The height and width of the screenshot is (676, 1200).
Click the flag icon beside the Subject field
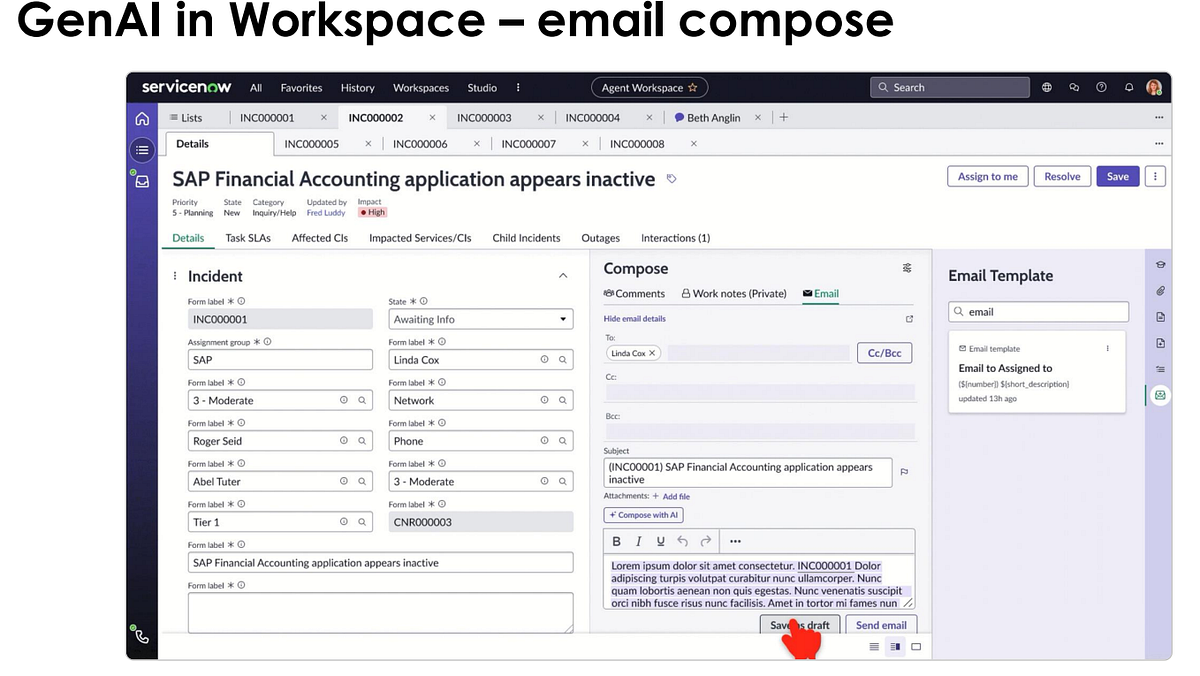(904, 471)
